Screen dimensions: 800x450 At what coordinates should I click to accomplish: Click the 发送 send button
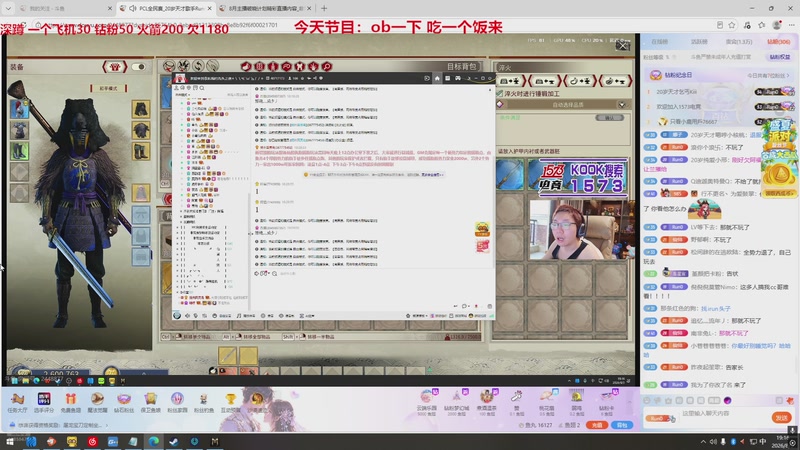(782, 417)
